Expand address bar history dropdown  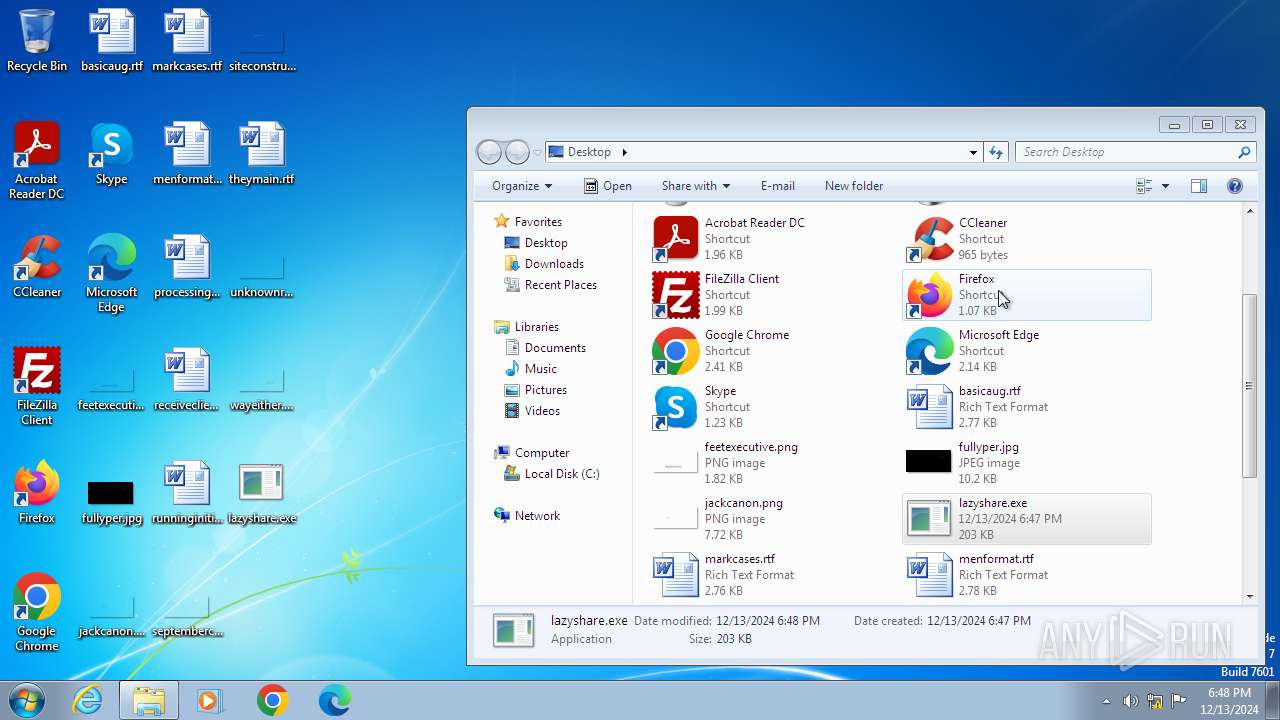pyautogui.click(x=973, y=152)
